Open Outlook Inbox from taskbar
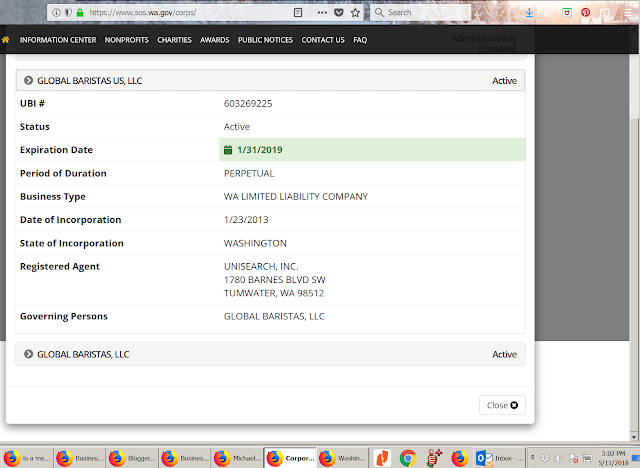This screenshot has width=640, height=468. click(x=499, y=458)
